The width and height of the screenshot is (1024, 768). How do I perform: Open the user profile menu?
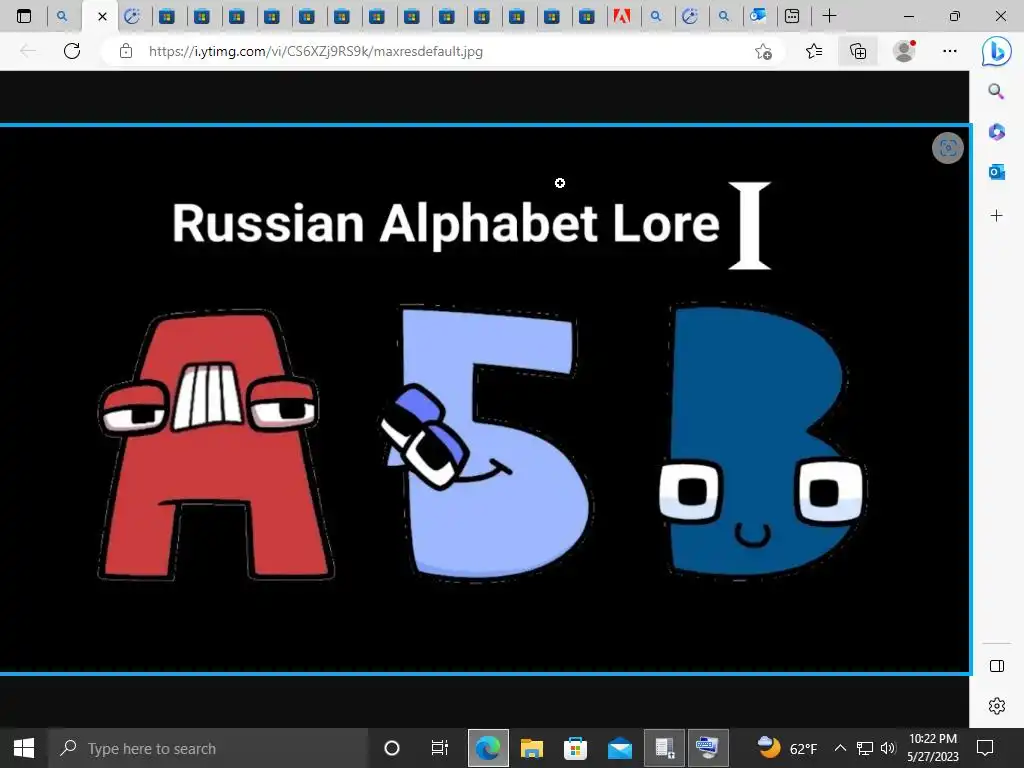(x=904, y=51)
